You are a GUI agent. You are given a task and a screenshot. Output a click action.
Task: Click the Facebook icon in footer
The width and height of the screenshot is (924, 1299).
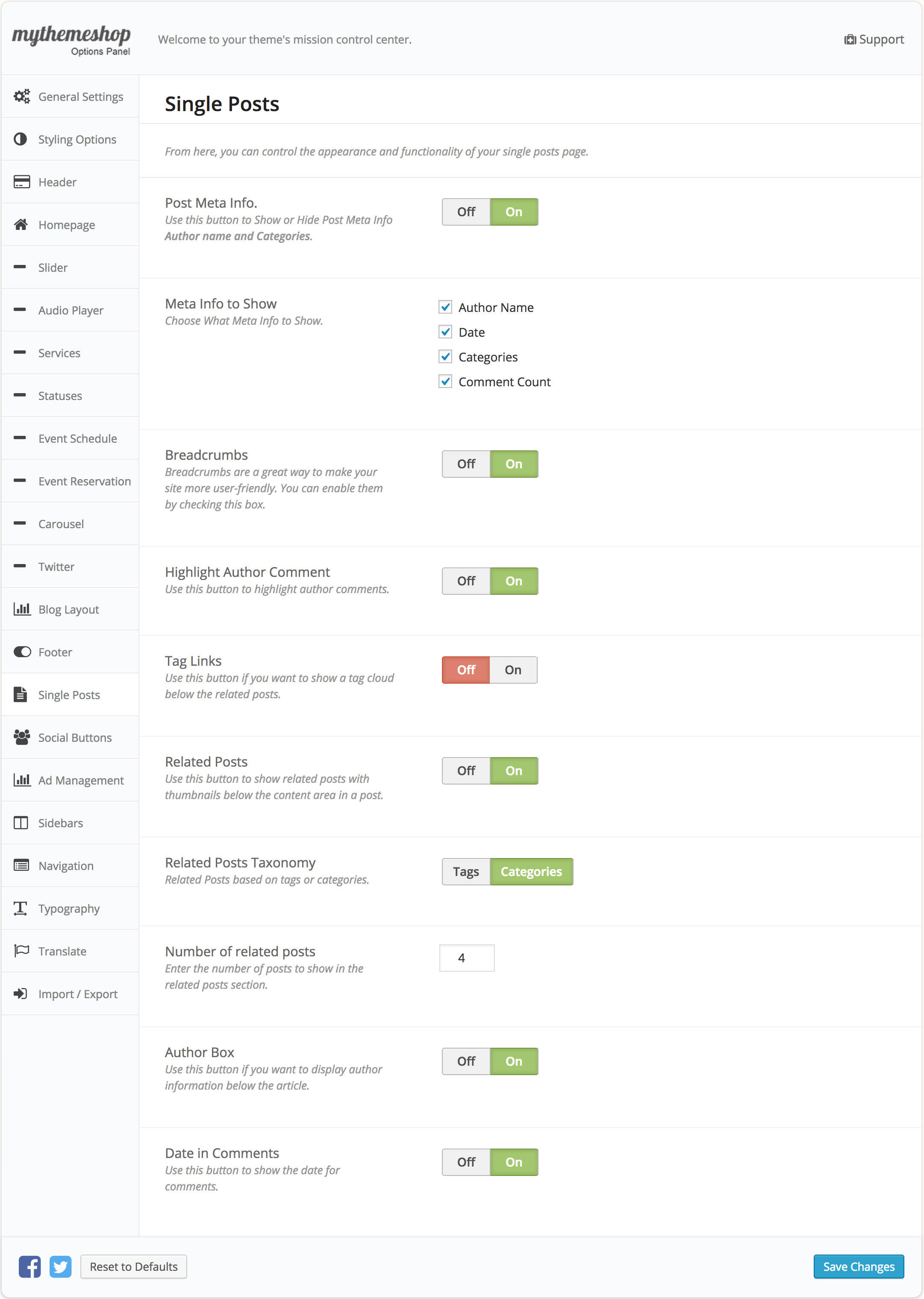point(29,1267)
